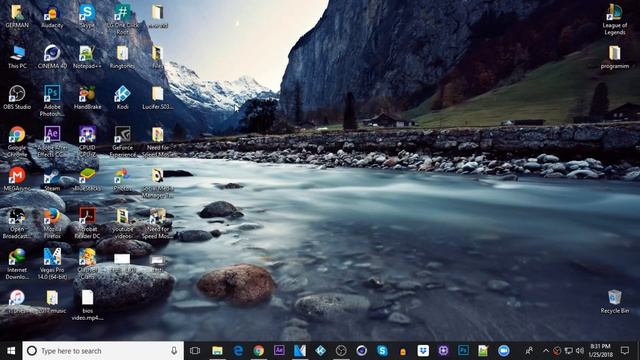Switch to Chrome in taskbar
This screenshot has height=360, width=640.
pyautogui.click(x=258, y=351)
